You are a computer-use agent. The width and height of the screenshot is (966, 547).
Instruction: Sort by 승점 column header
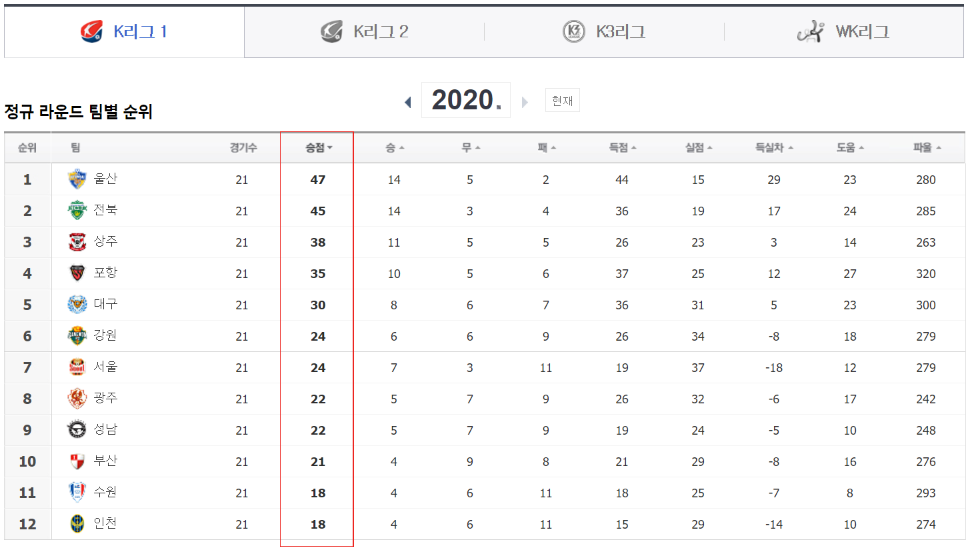(x=318, y=148)
